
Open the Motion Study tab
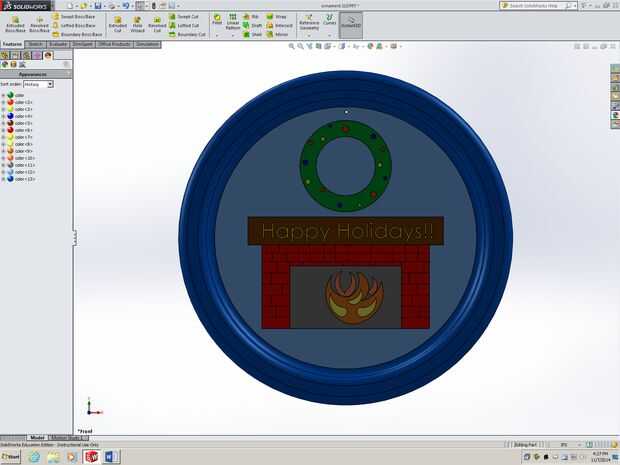66,438
